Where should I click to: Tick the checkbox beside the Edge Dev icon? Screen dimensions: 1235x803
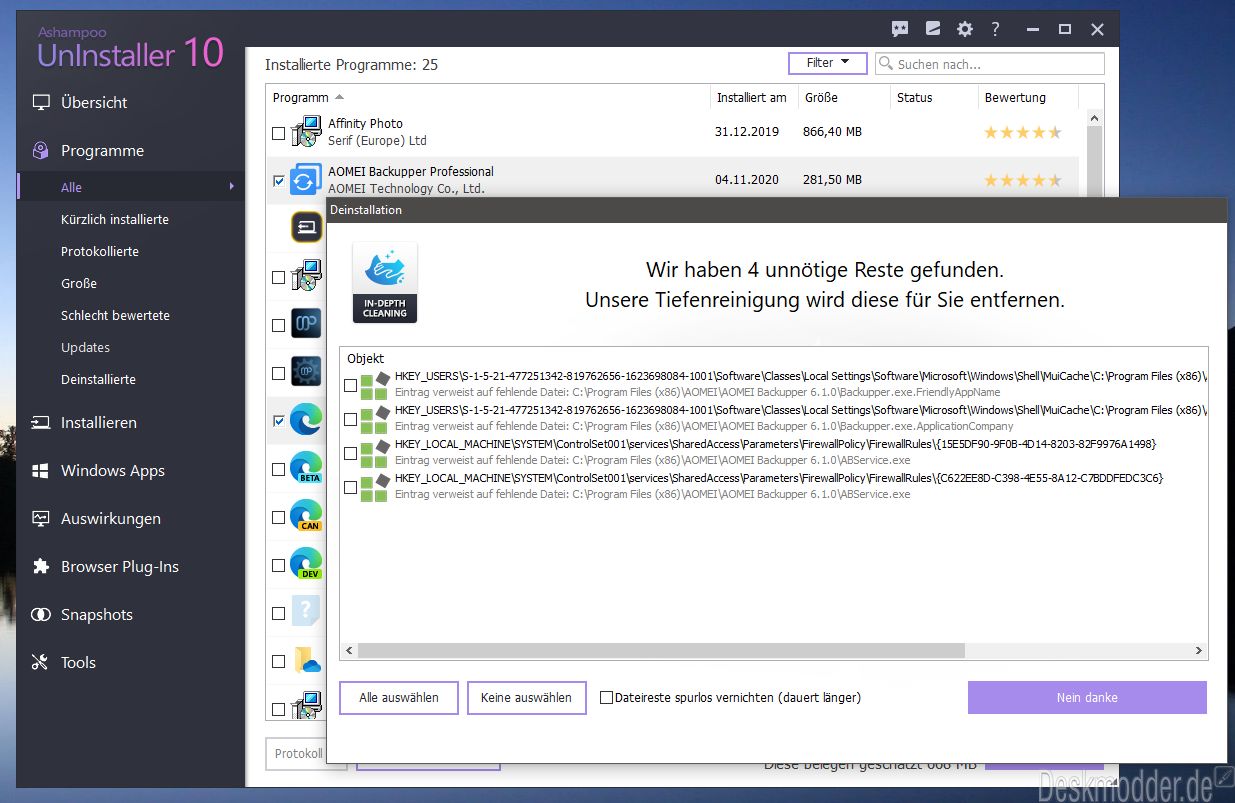coord(278,565)
